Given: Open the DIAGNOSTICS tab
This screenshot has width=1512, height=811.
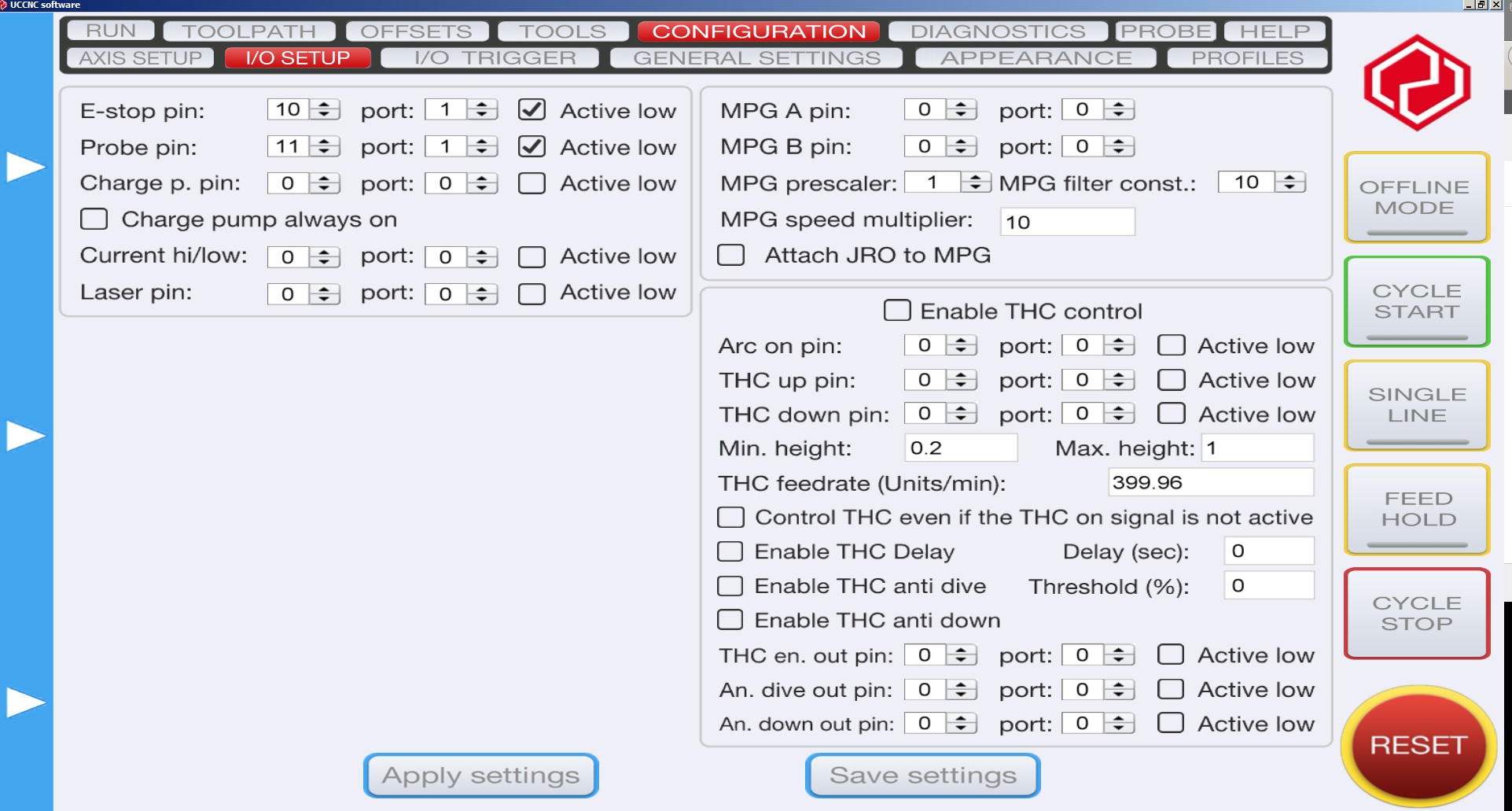Looking at the screenshot, I should pyautogui.click(x=997, y=31).
